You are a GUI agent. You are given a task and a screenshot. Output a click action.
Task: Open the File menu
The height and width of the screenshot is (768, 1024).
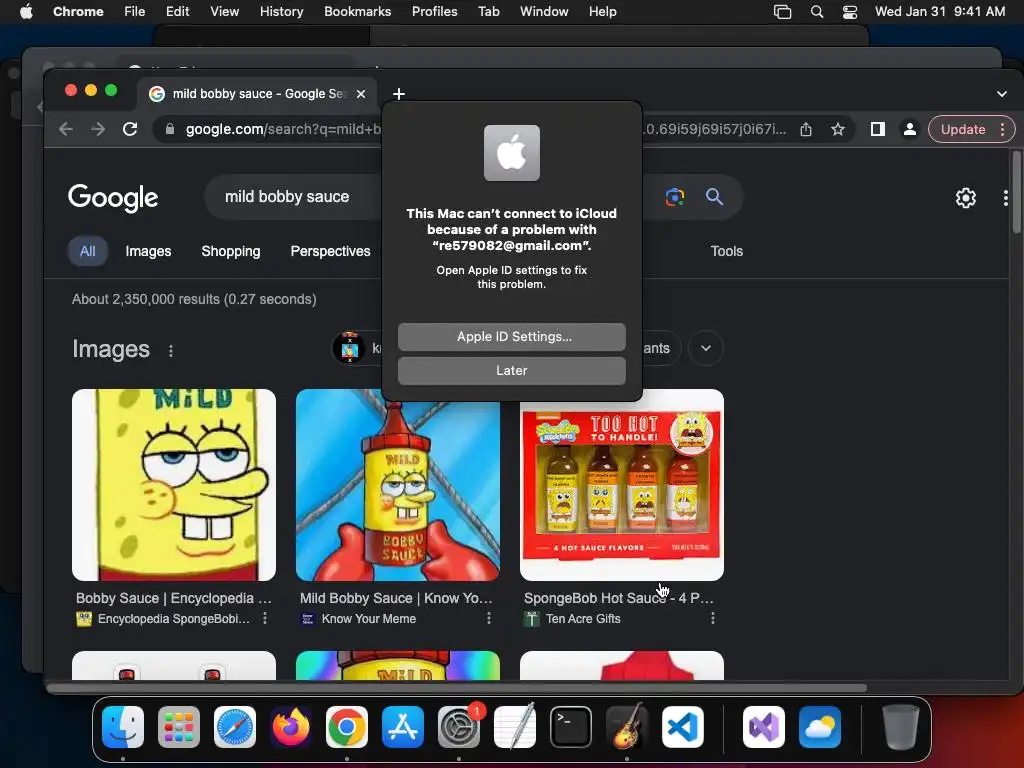(135, 12)
